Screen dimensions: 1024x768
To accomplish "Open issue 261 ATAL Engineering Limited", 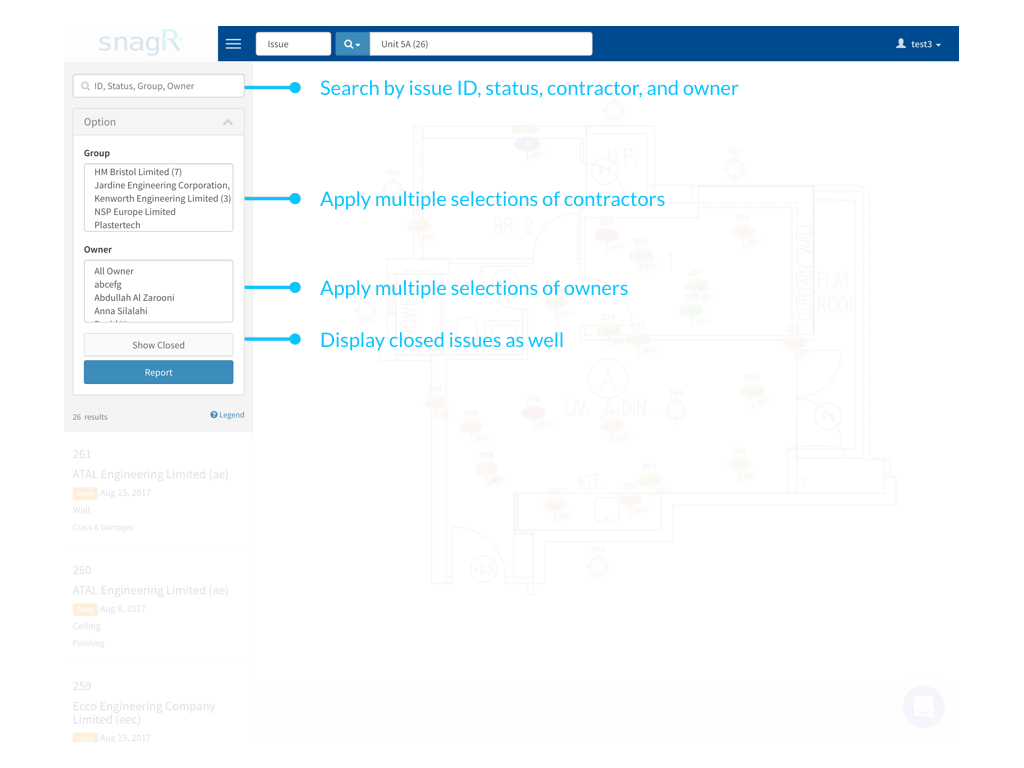I will 158,490.
